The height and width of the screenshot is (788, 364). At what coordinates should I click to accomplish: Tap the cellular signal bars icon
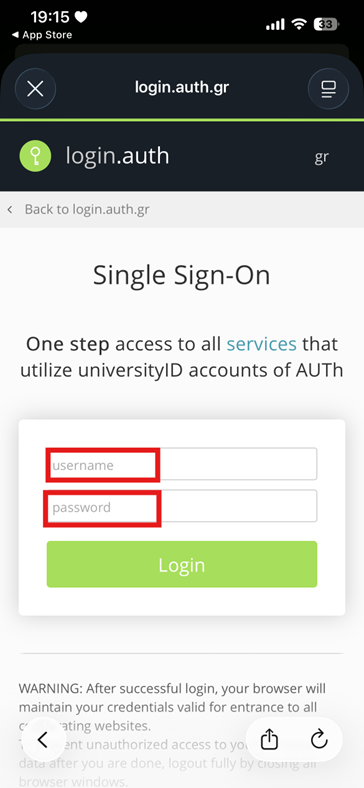(x=275, y=24)
